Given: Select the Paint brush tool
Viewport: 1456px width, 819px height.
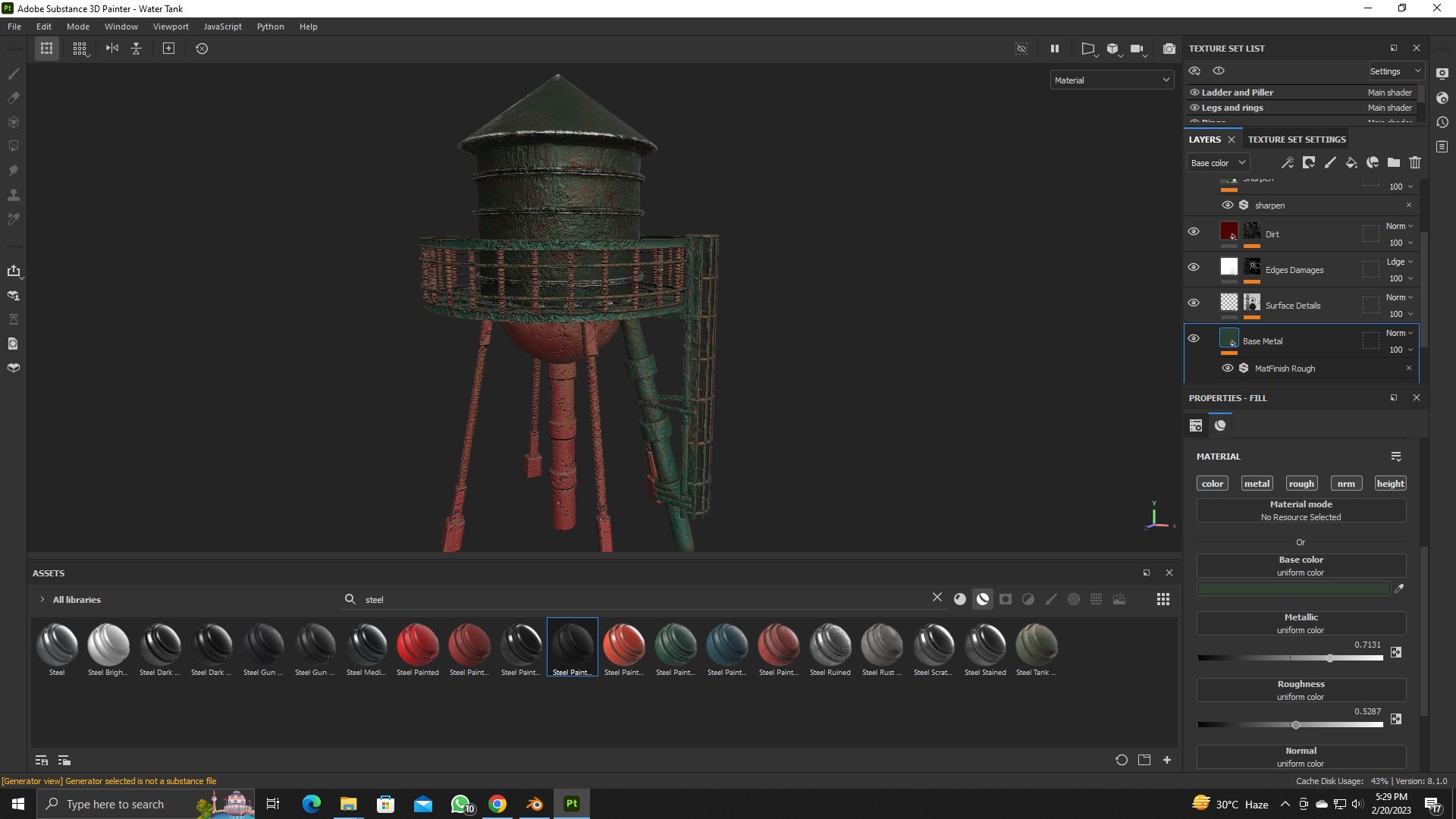Looking at the screenshot, I should (13, 74).
